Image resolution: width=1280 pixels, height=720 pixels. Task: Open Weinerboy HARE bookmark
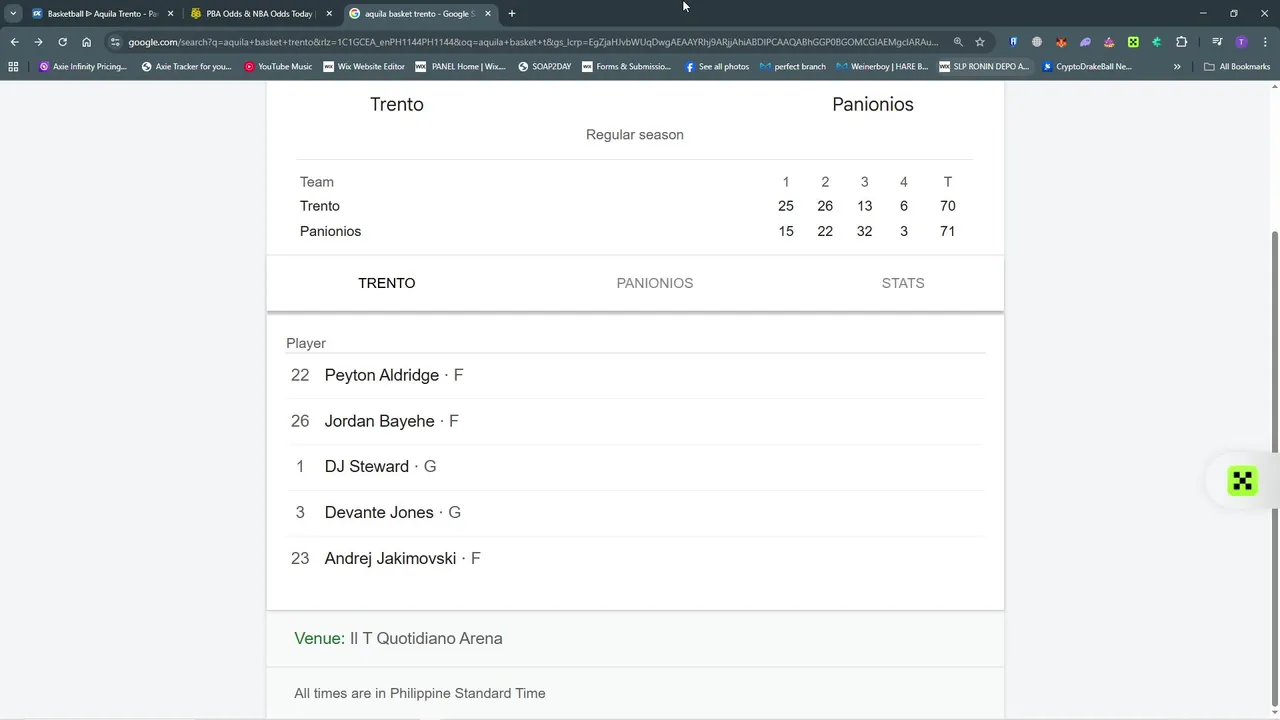(883, 67)
